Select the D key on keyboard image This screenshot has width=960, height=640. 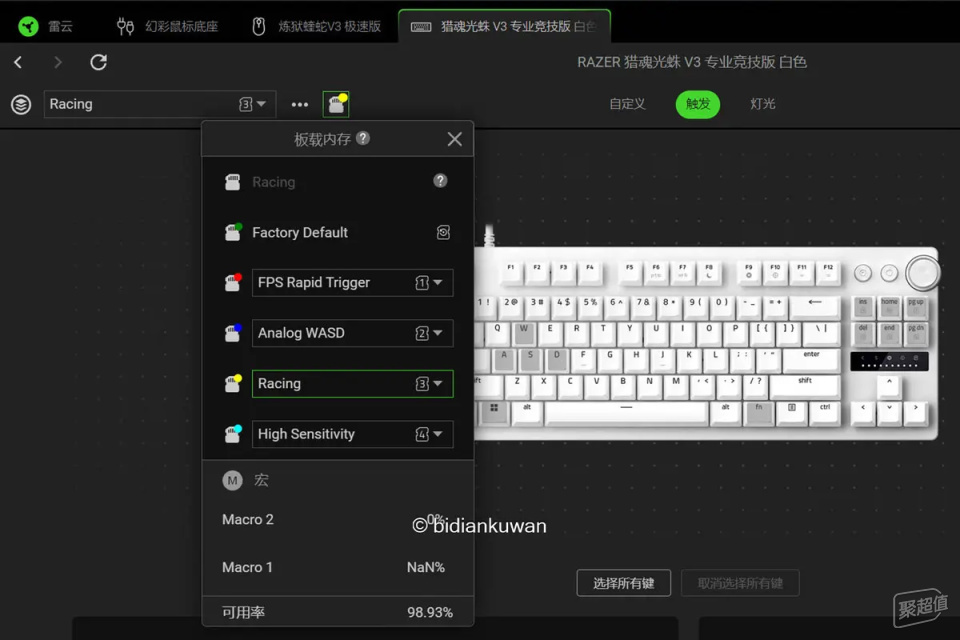557,359
